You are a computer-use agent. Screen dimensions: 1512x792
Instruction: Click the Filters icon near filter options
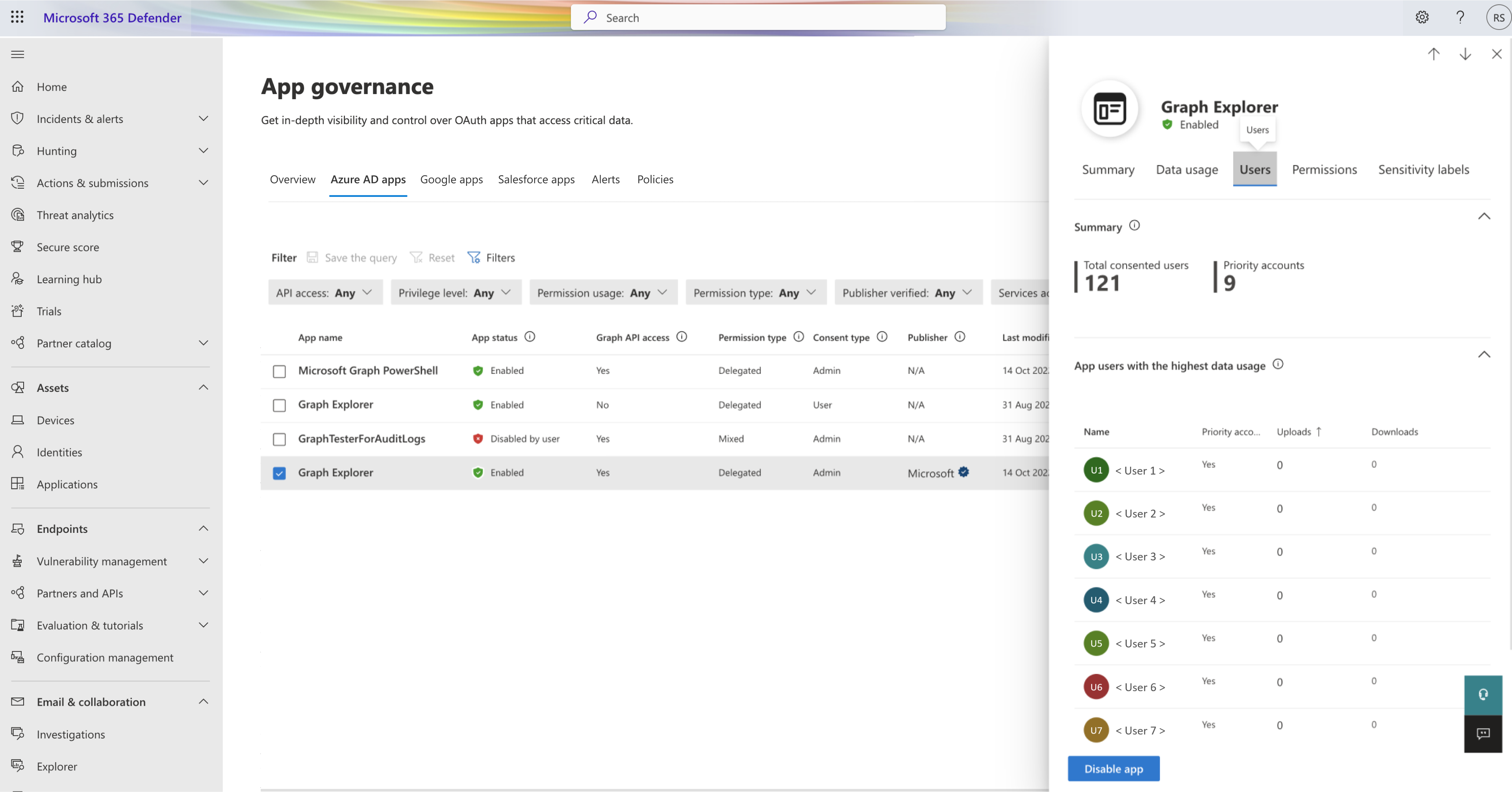475,257
